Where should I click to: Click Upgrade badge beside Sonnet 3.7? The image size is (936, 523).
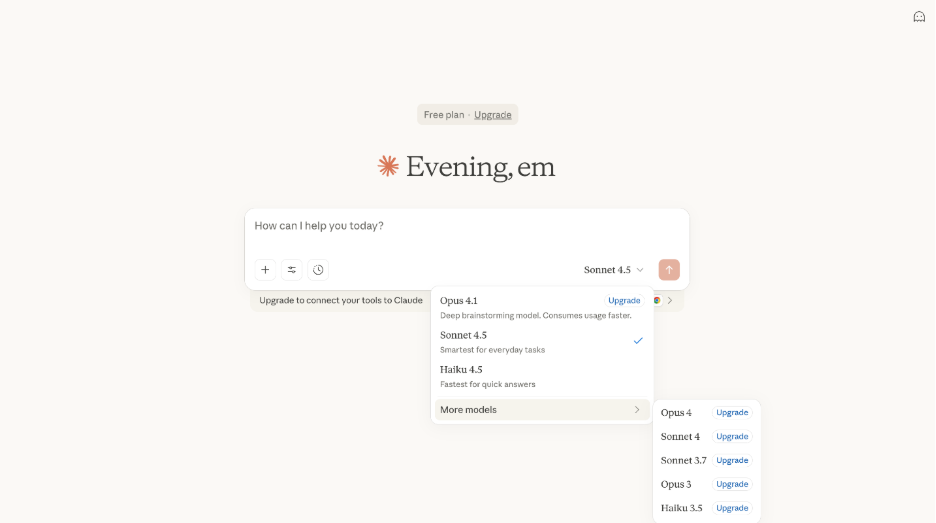[732, 460]
